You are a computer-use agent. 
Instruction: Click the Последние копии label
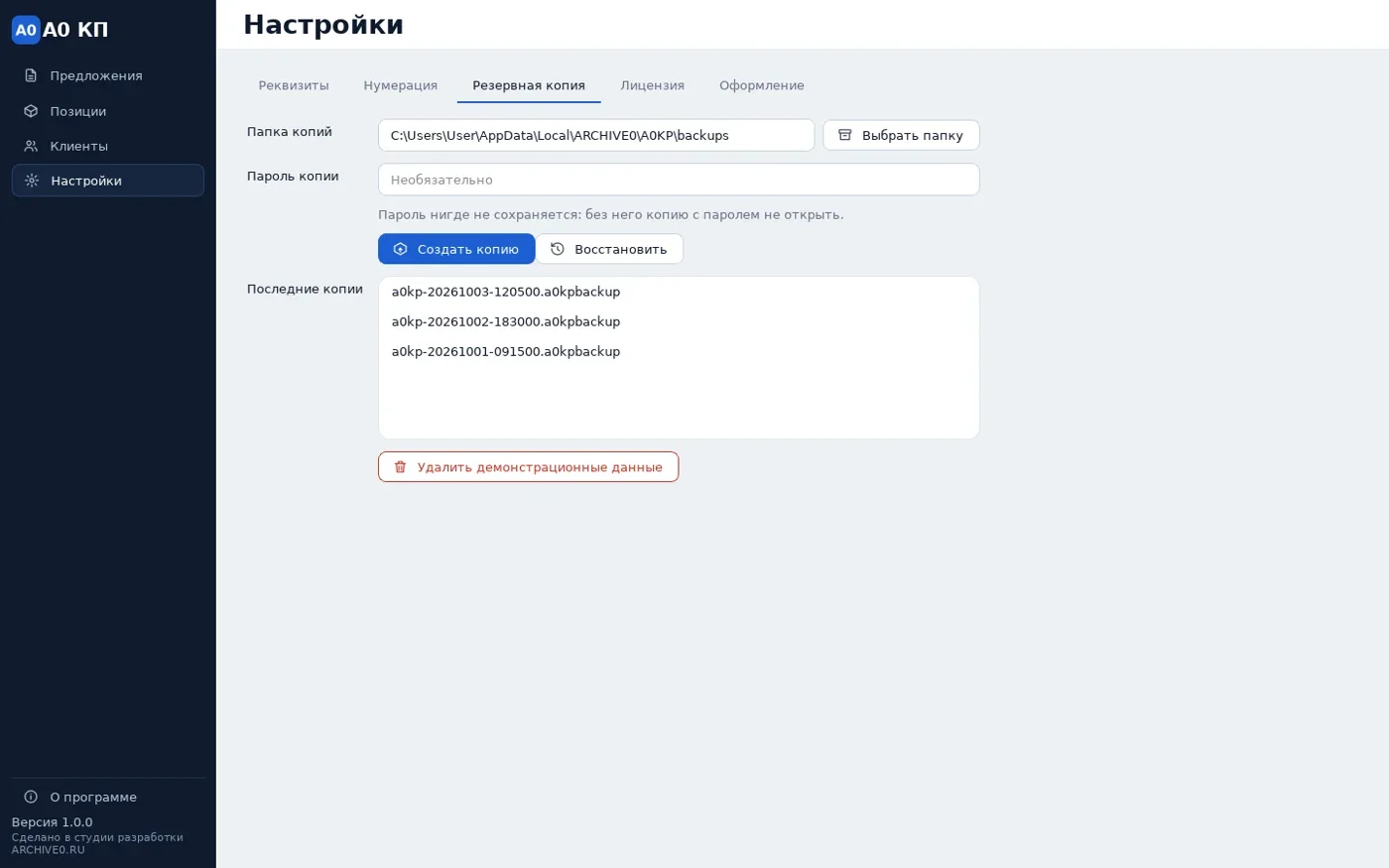point(305,289)
